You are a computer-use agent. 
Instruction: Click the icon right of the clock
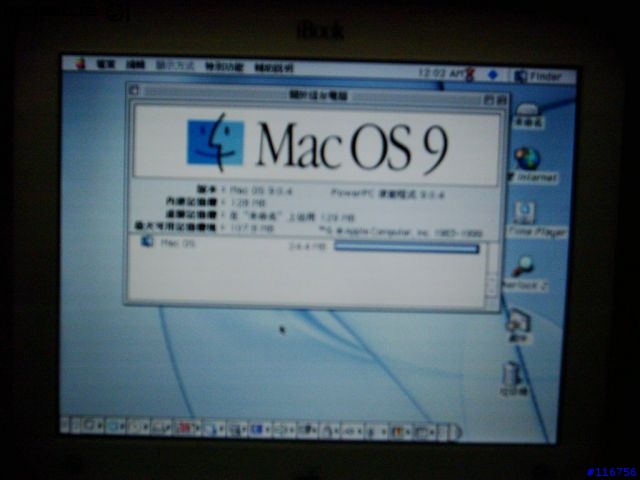[x=471, y=74]
